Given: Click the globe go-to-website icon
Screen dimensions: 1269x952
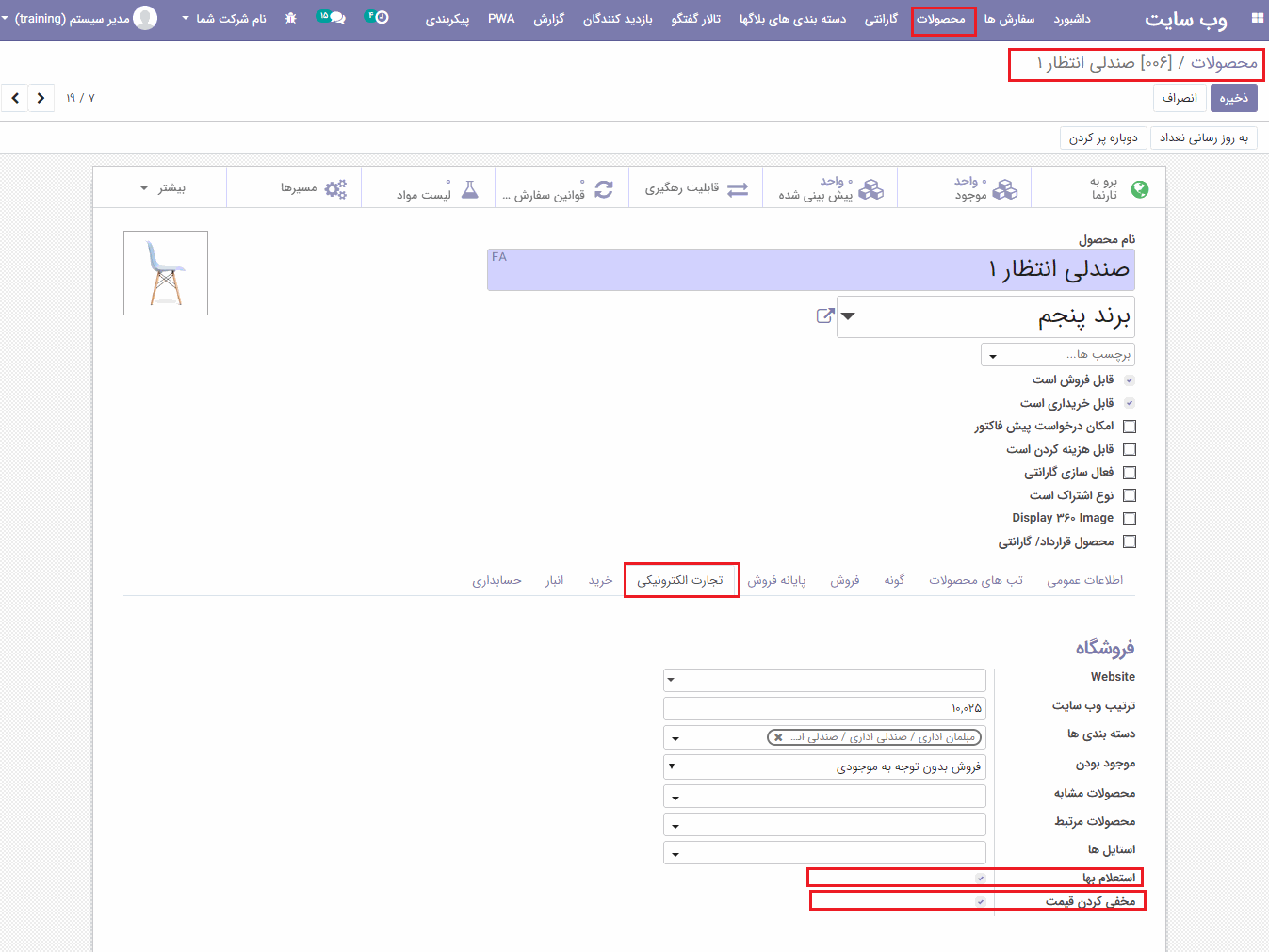Looking at the screenshot, I should point(1139,189).
